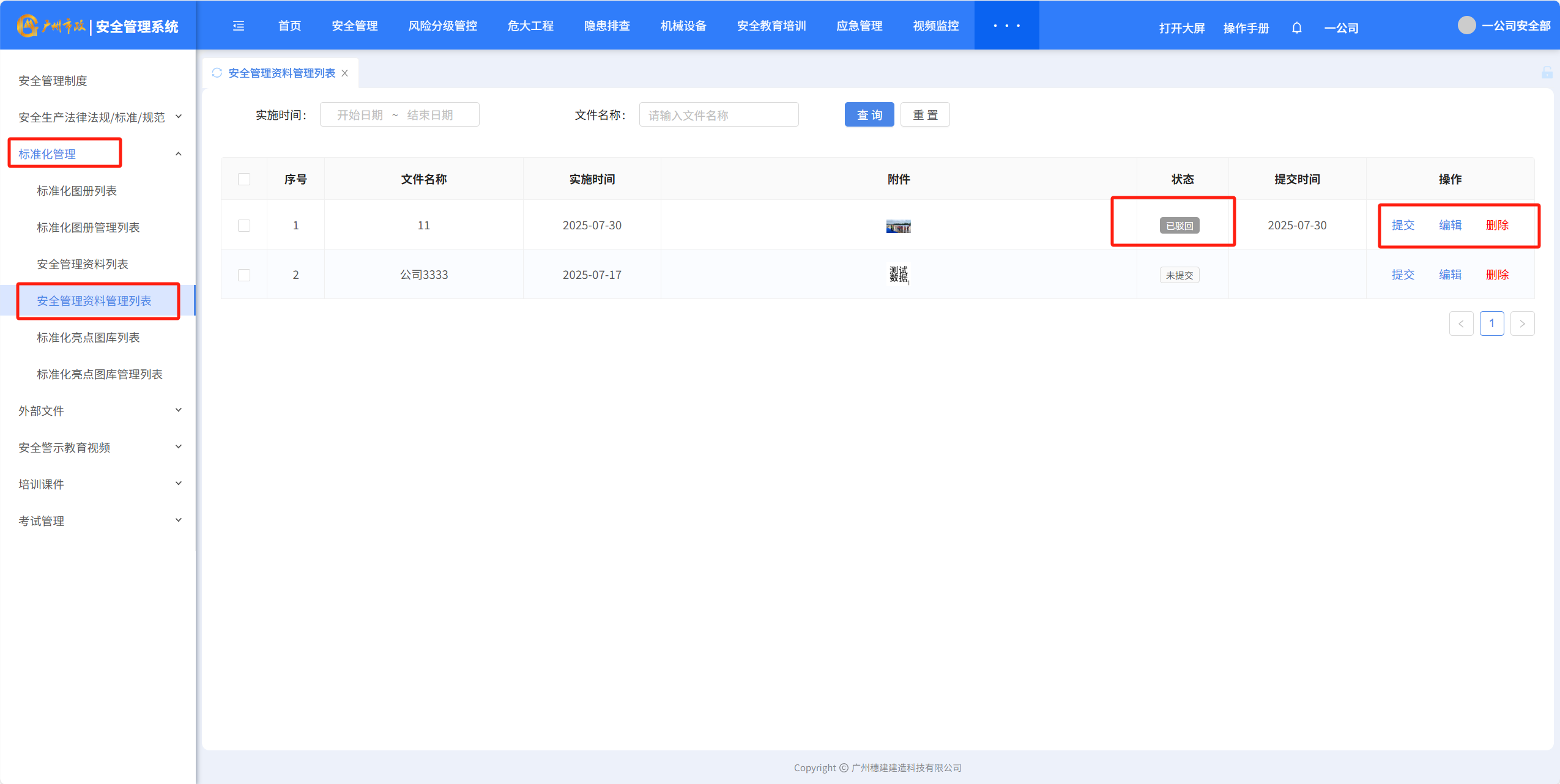Check the row 1 checkbox
The height and width of the screenshot is (784, 1560).
tap(244, 226)
